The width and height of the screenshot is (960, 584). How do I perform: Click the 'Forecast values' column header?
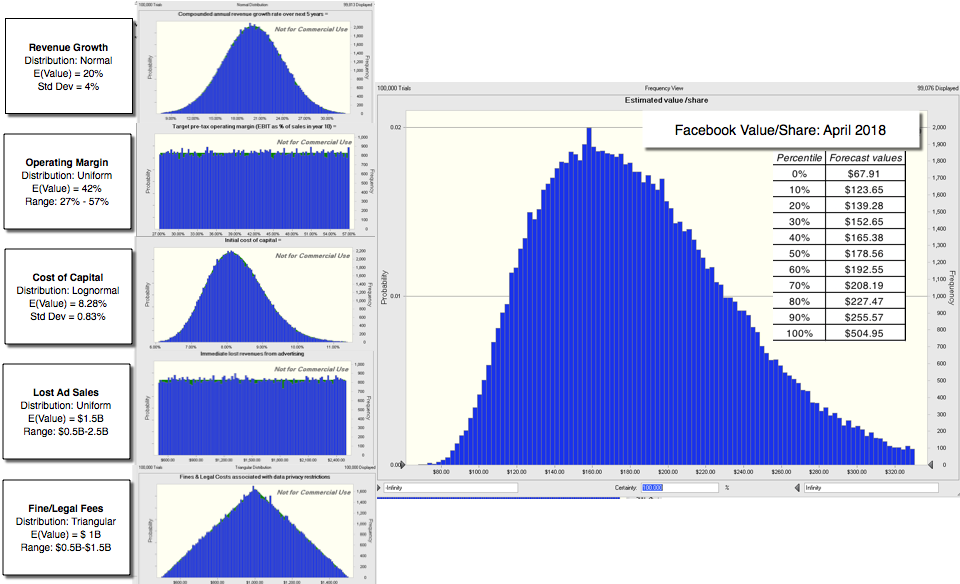click(x=865, y=158)
